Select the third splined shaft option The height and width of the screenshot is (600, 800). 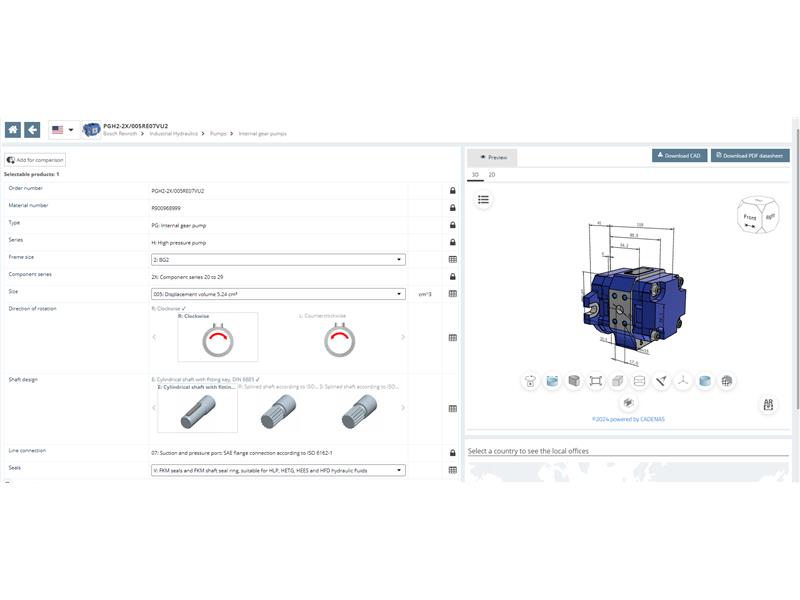359,408
